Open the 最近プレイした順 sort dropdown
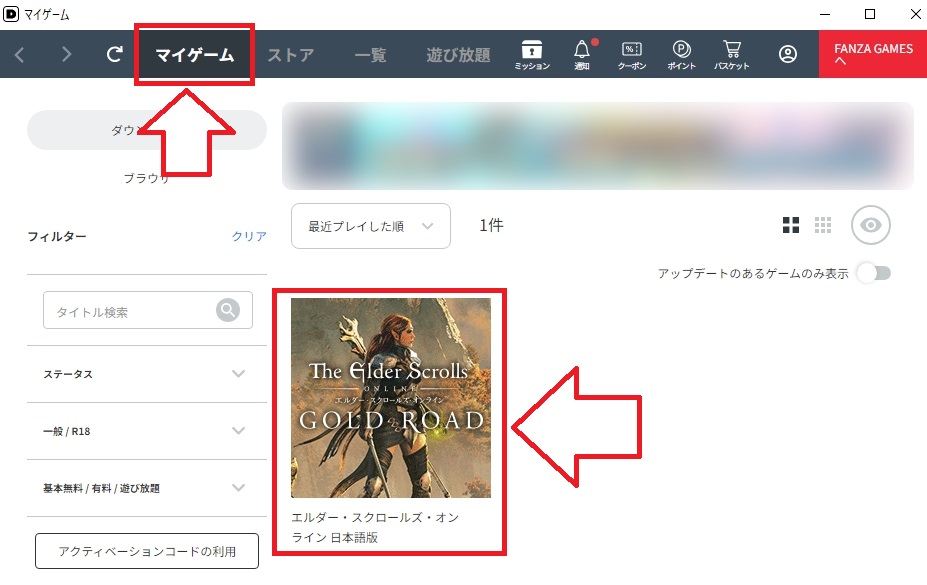Screen dimensions: 927x585 click(x=371, y=226)
